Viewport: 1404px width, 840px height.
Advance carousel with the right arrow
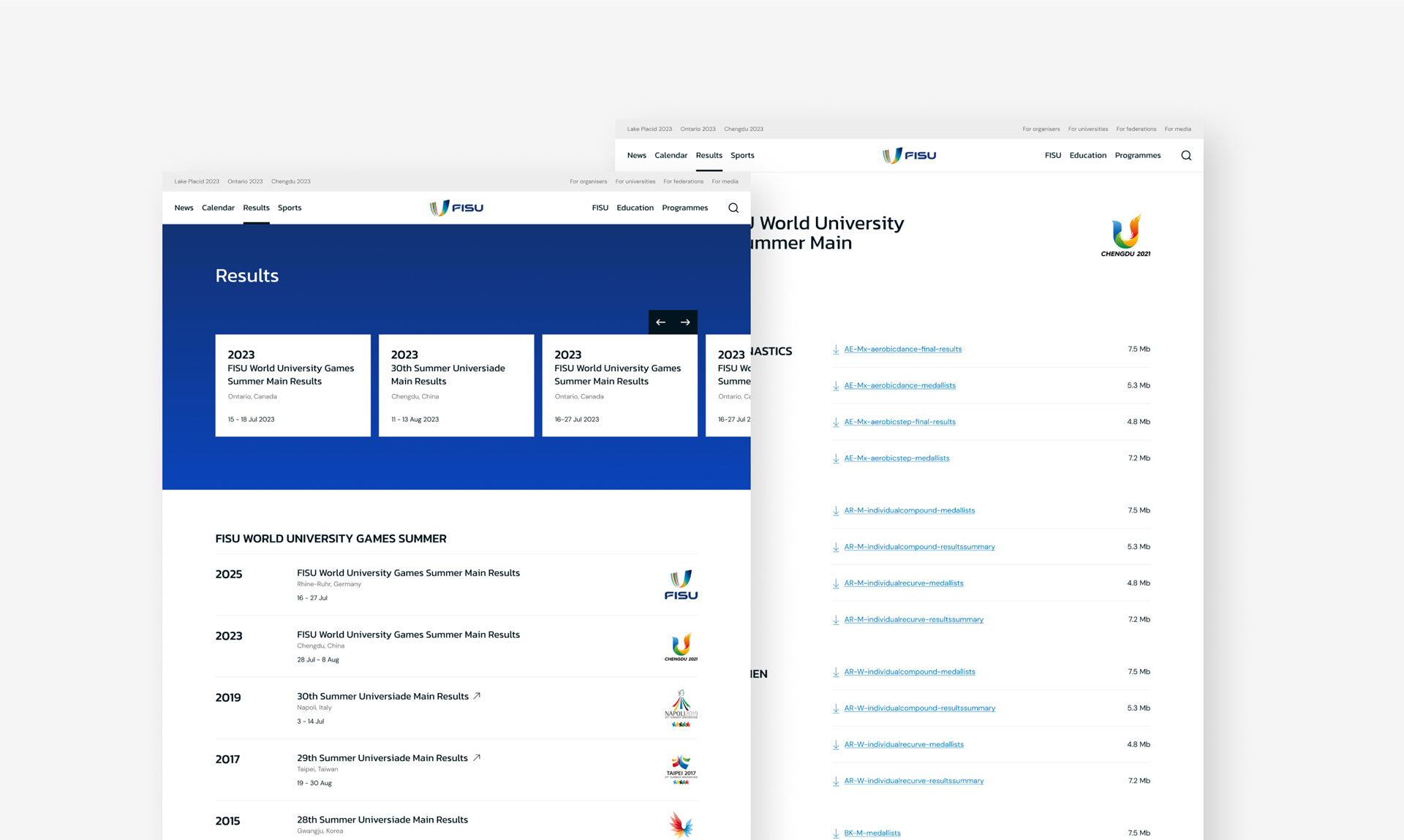[x=685, y=322]
